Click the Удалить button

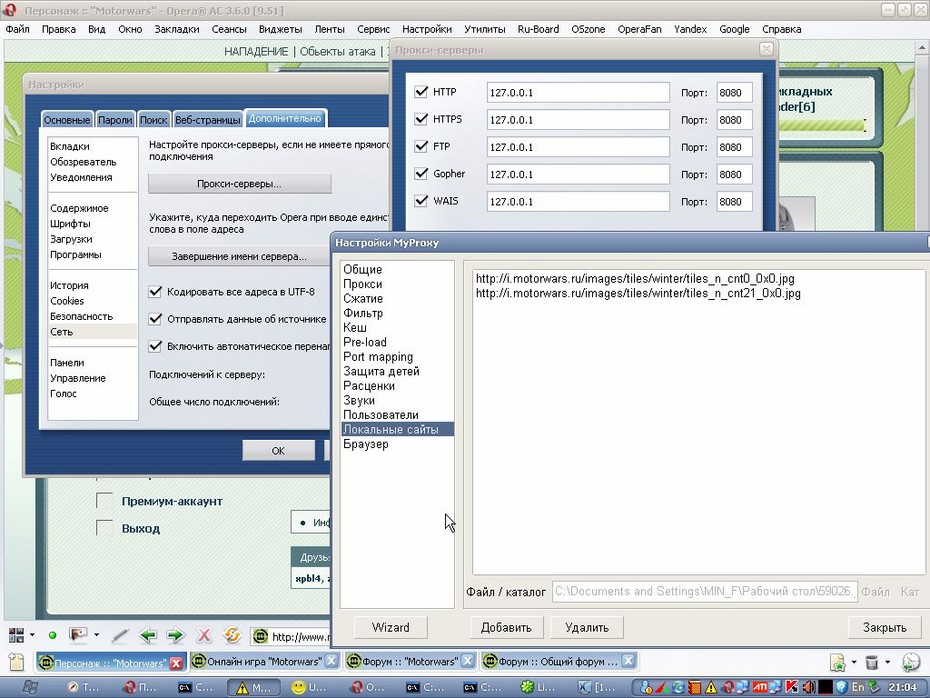click(x=587, y=627)
